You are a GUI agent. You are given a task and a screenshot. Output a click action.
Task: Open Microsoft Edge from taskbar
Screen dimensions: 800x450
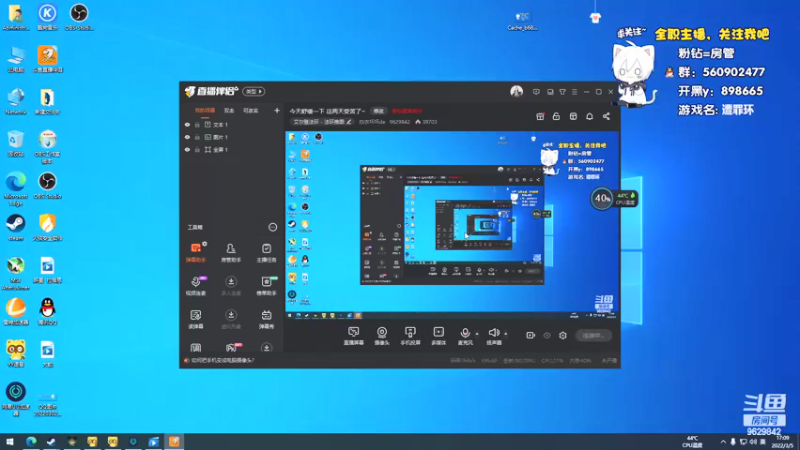tap(31, 442)
